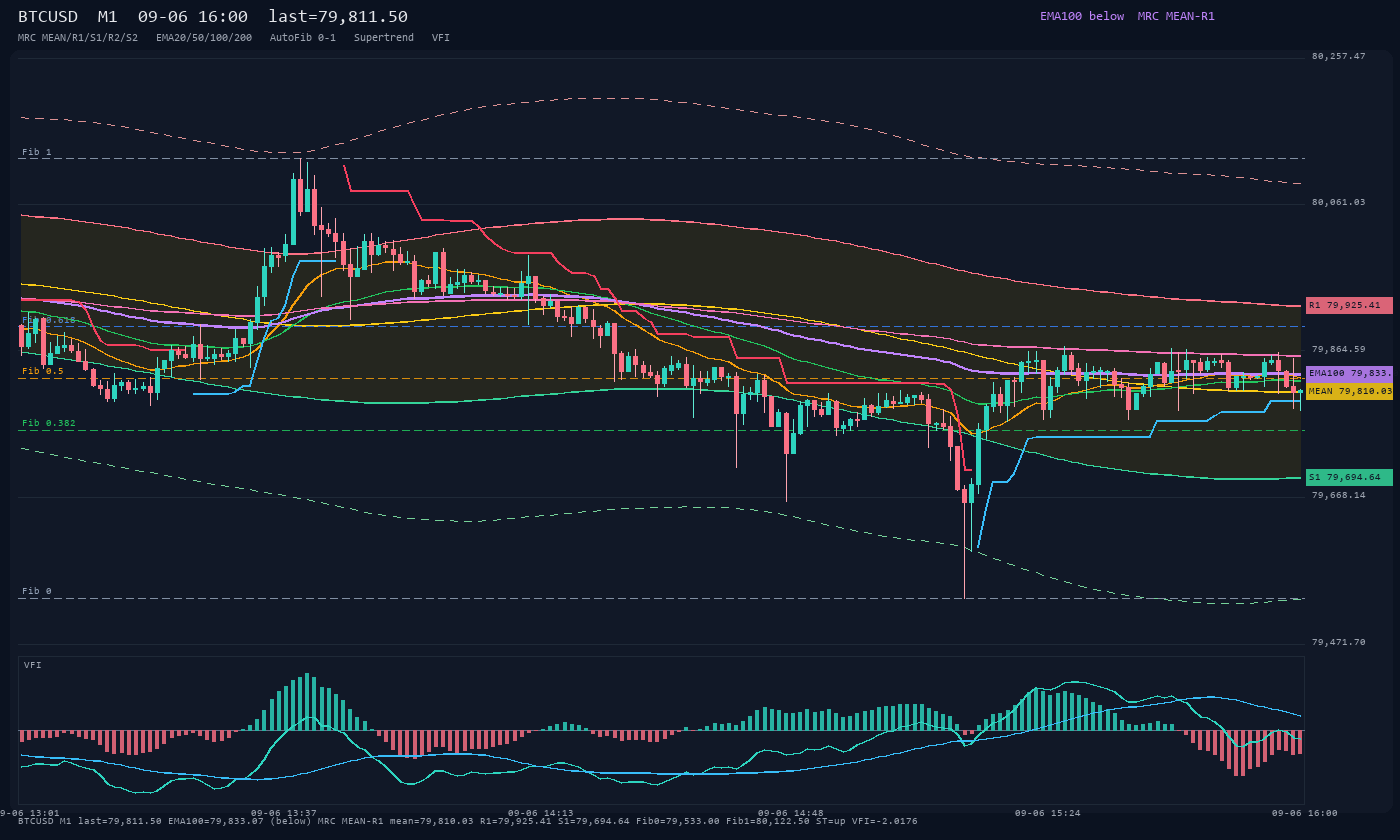Image resolution: width=1400 pixels, height=840 pixels.
Task: Click the 09-06 14:48 time axis label
Action: coord(791,813)
